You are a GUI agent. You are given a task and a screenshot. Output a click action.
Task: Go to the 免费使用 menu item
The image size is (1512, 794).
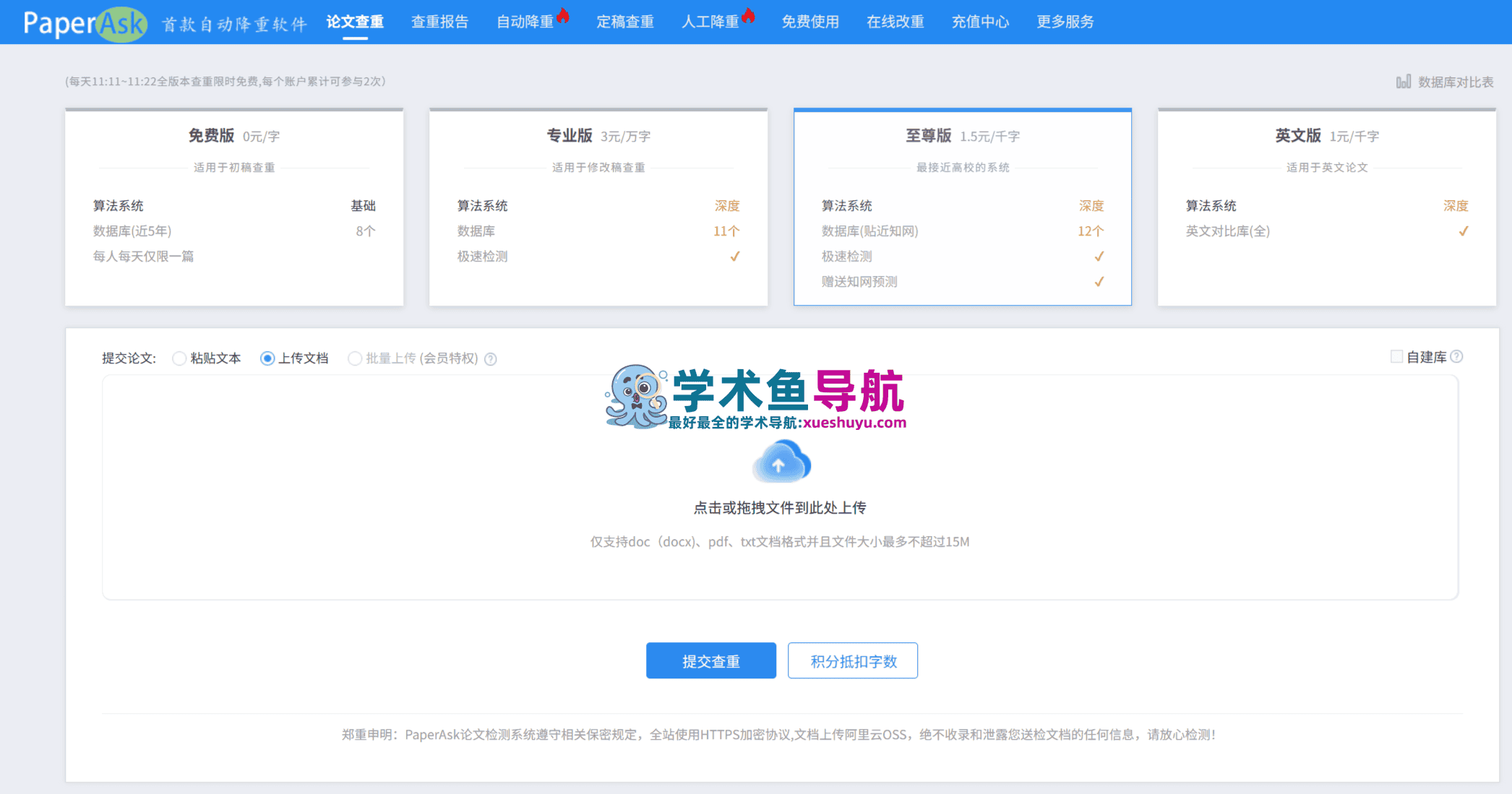click(810, 22)
